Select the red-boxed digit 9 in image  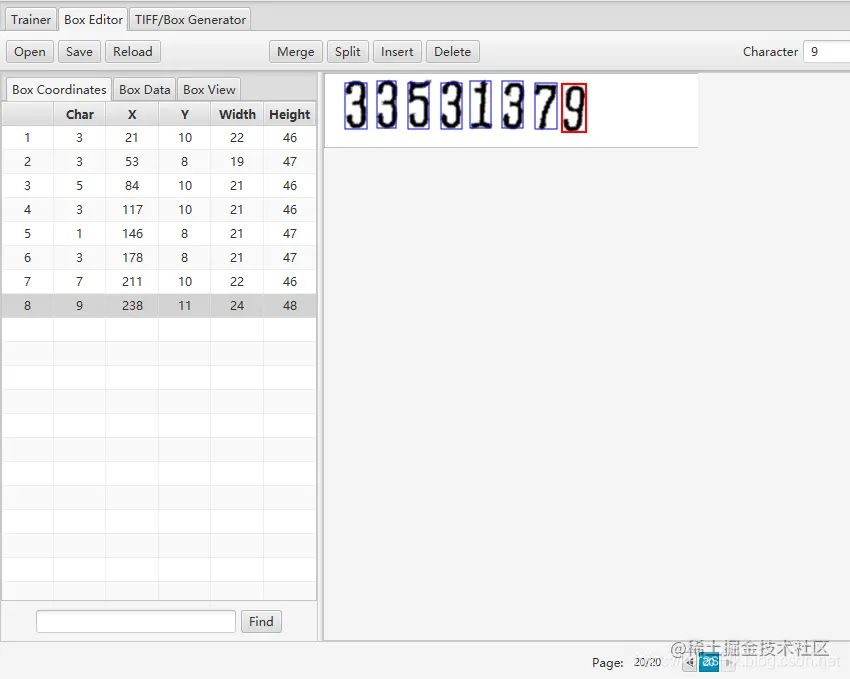[574, 107]
